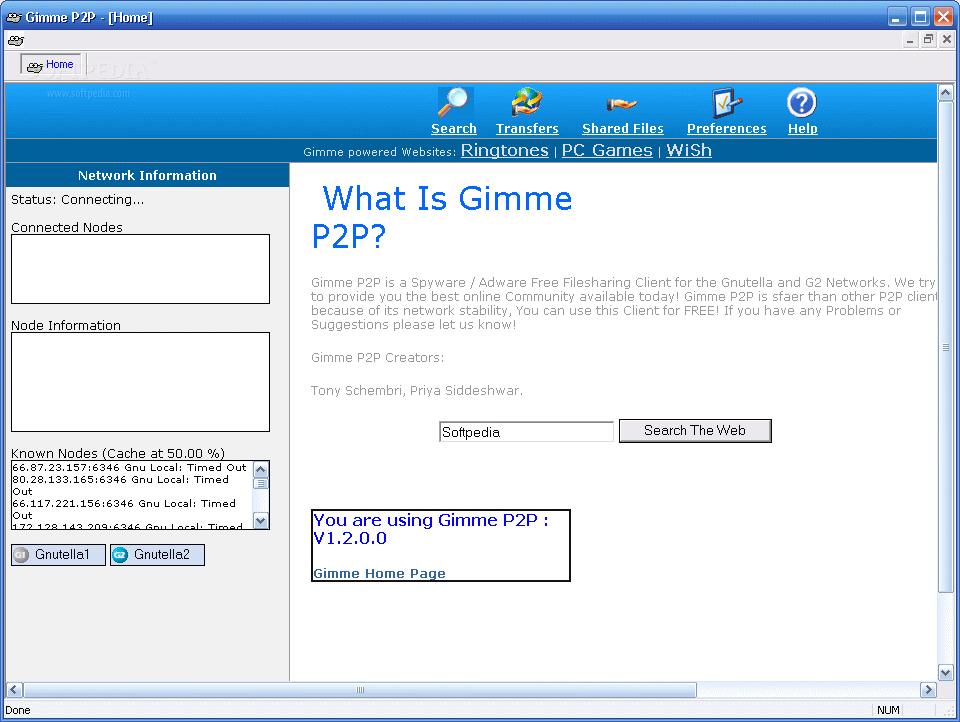The width and height of the screenshot is (960, 722).
Task: Click the G2 icon on the Gnutella2 button
Action: pyautogui.click(x=120, y=555)
